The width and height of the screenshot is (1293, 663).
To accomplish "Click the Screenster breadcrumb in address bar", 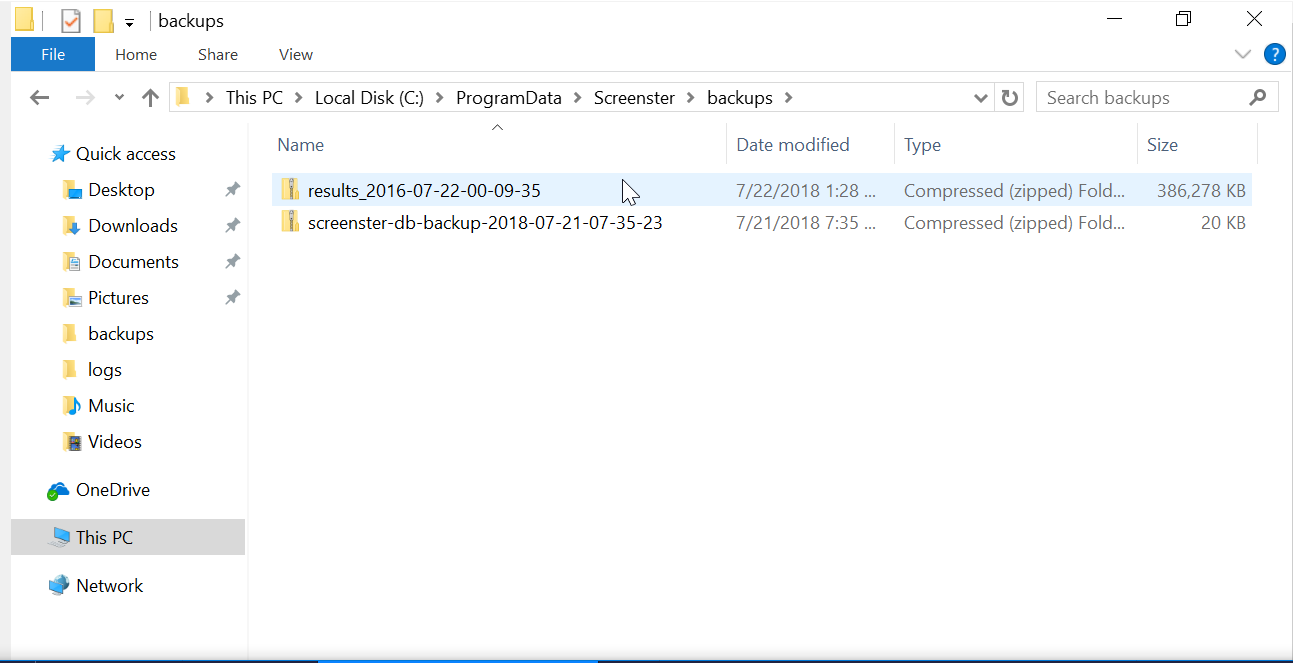I will (x=634, y=98).
